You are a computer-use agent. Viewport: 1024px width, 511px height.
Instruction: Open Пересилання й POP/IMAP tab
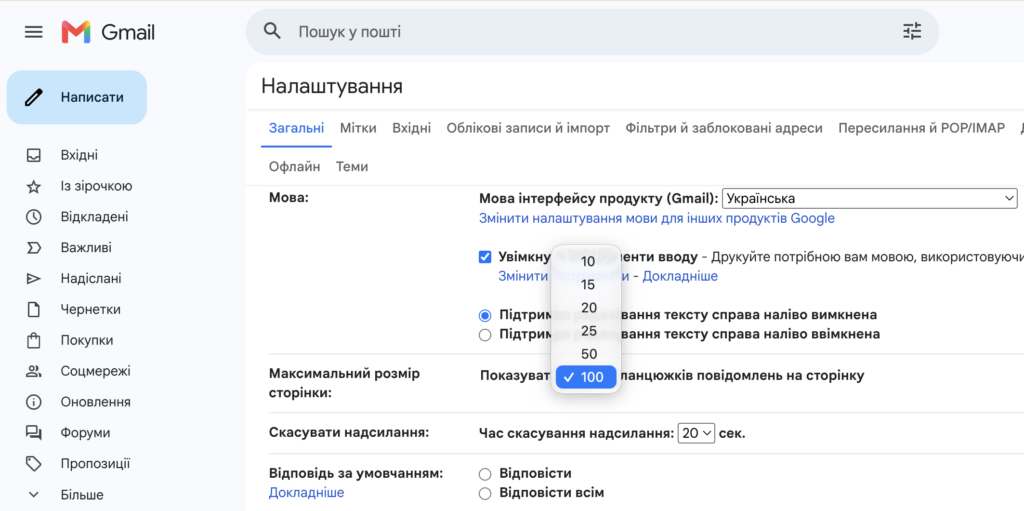[x=921, y=128]
